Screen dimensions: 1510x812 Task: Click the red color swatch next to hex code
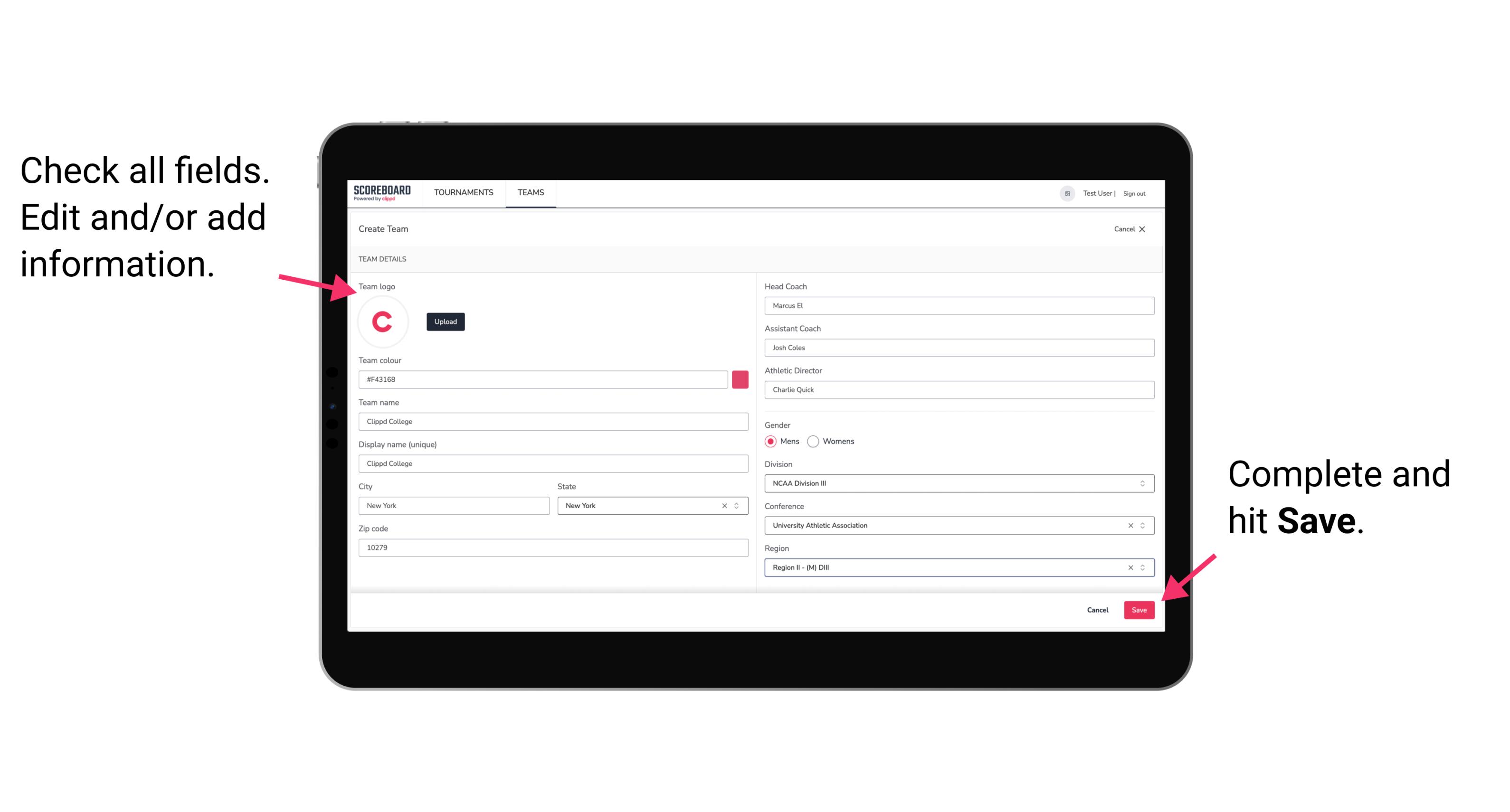click(741, 379)
